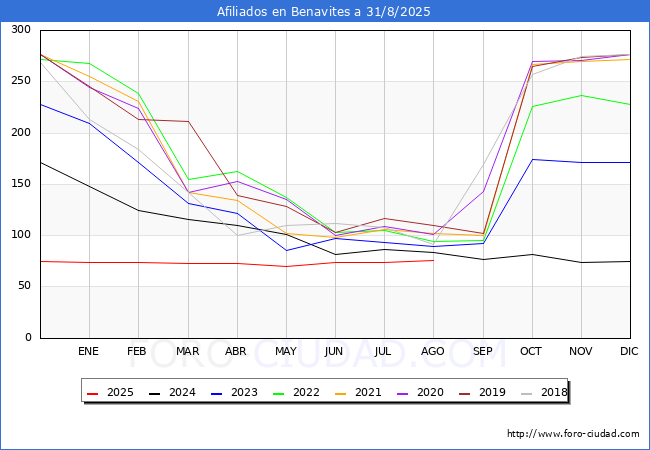Select the red 2025 legend color swatch
650x450 pixels.
click(92, 393)
